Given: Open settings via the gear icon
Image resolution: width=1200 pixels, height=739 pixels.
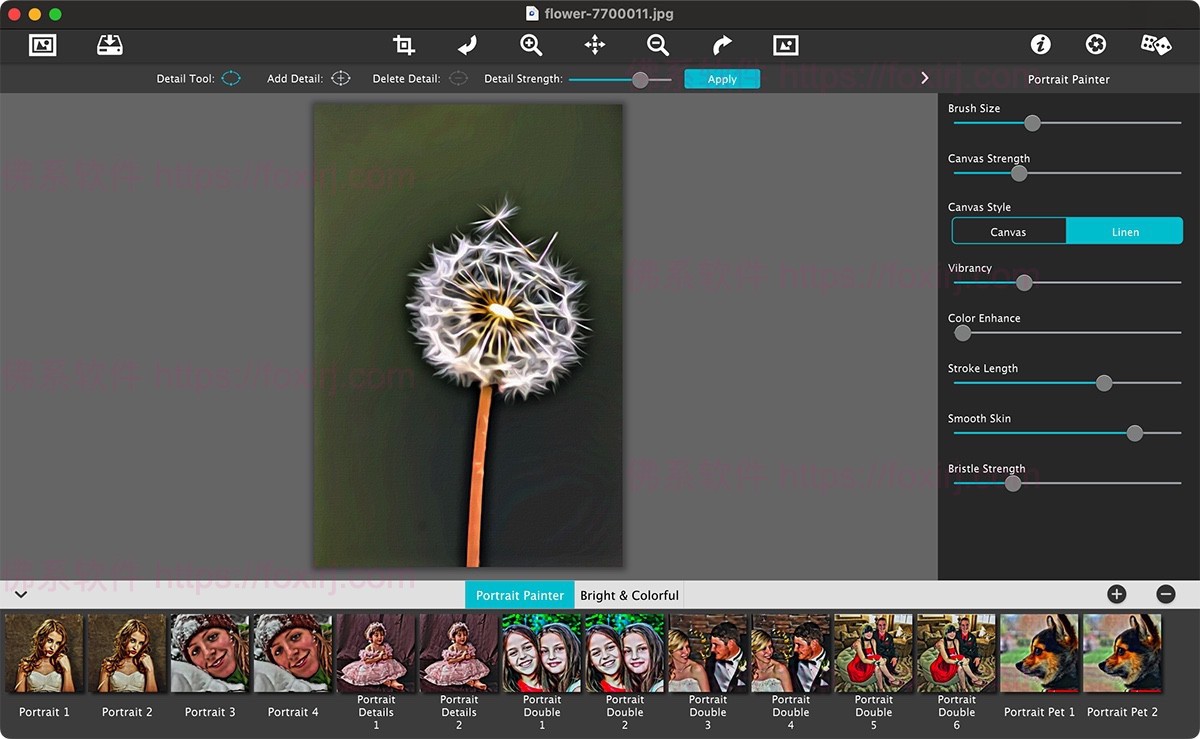Looking at the screenshot, I should coord(1095,44).
